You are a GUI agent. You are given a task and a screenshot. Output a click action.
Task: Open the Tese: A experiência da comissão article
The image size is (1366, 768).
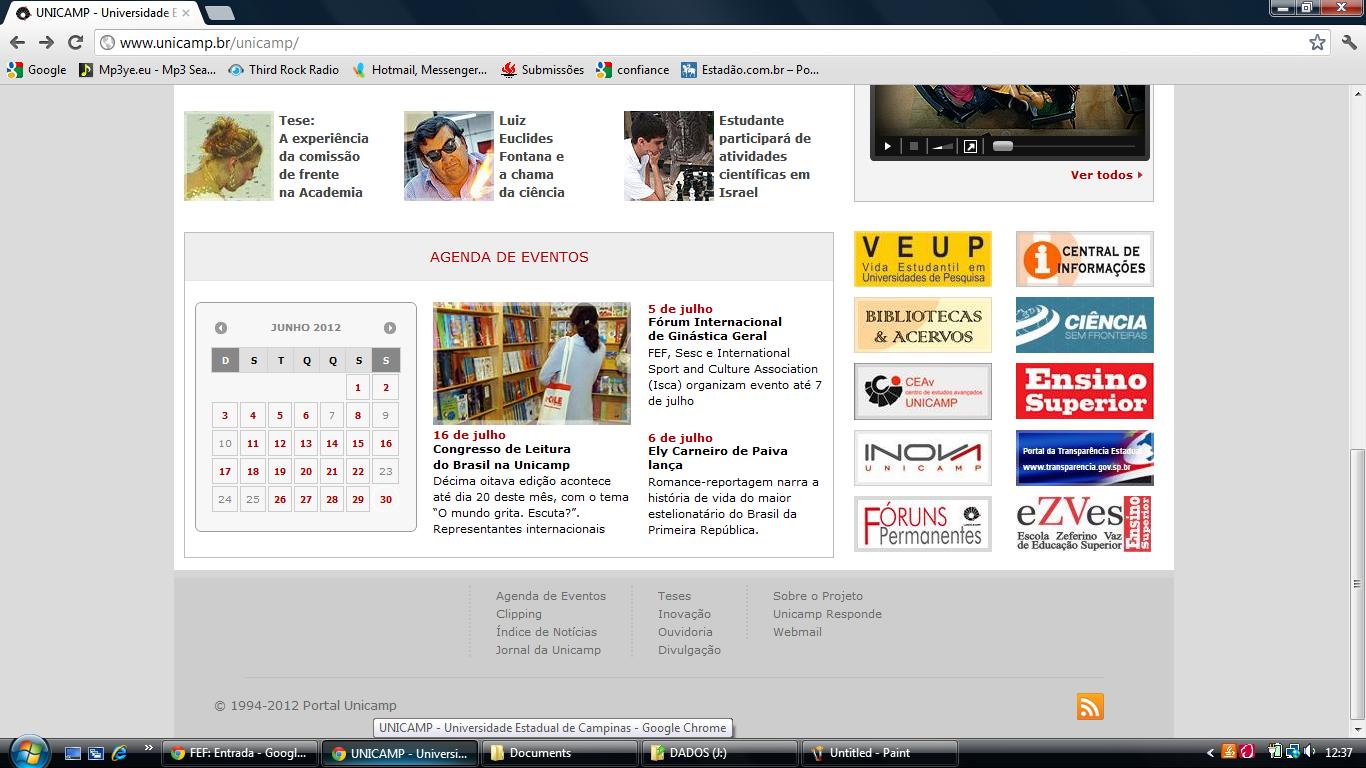click(324, 156)
